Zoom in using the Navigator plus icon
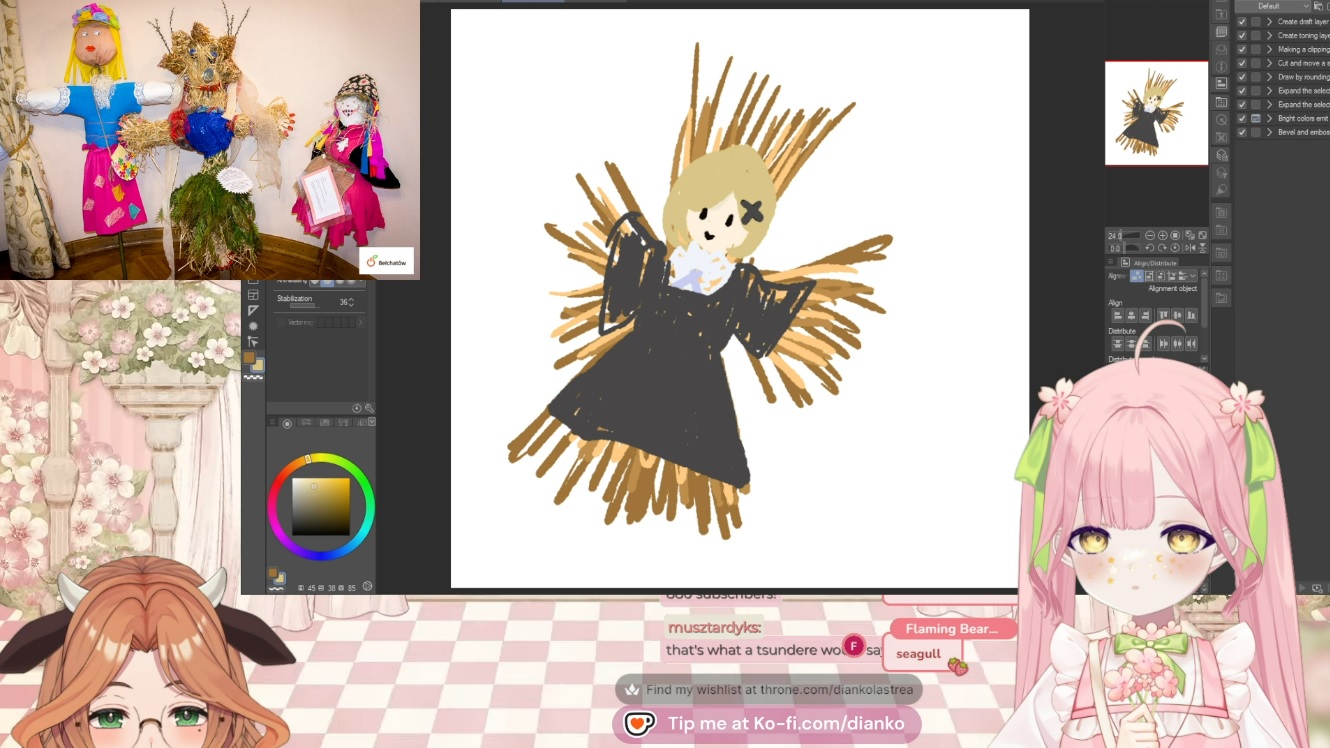1330x748 pixels. pos(1163,235)
